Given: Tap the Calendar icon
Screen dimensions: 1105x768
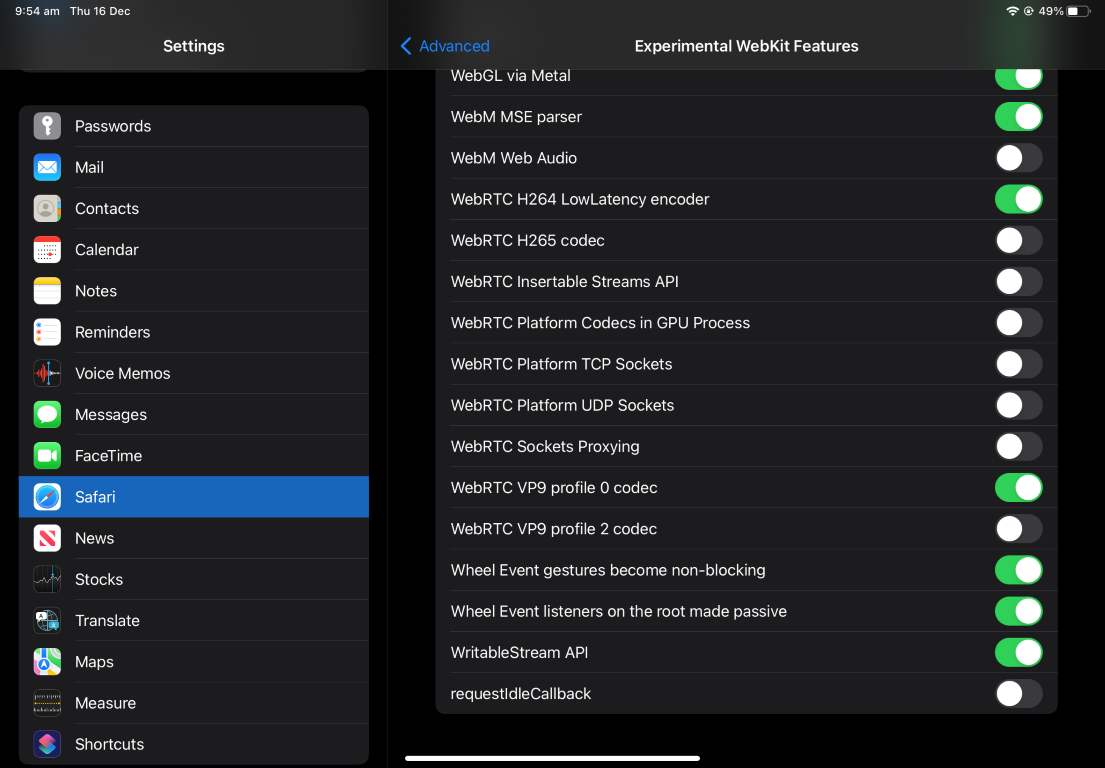Looking at the screenshot, I should [47, 249].
